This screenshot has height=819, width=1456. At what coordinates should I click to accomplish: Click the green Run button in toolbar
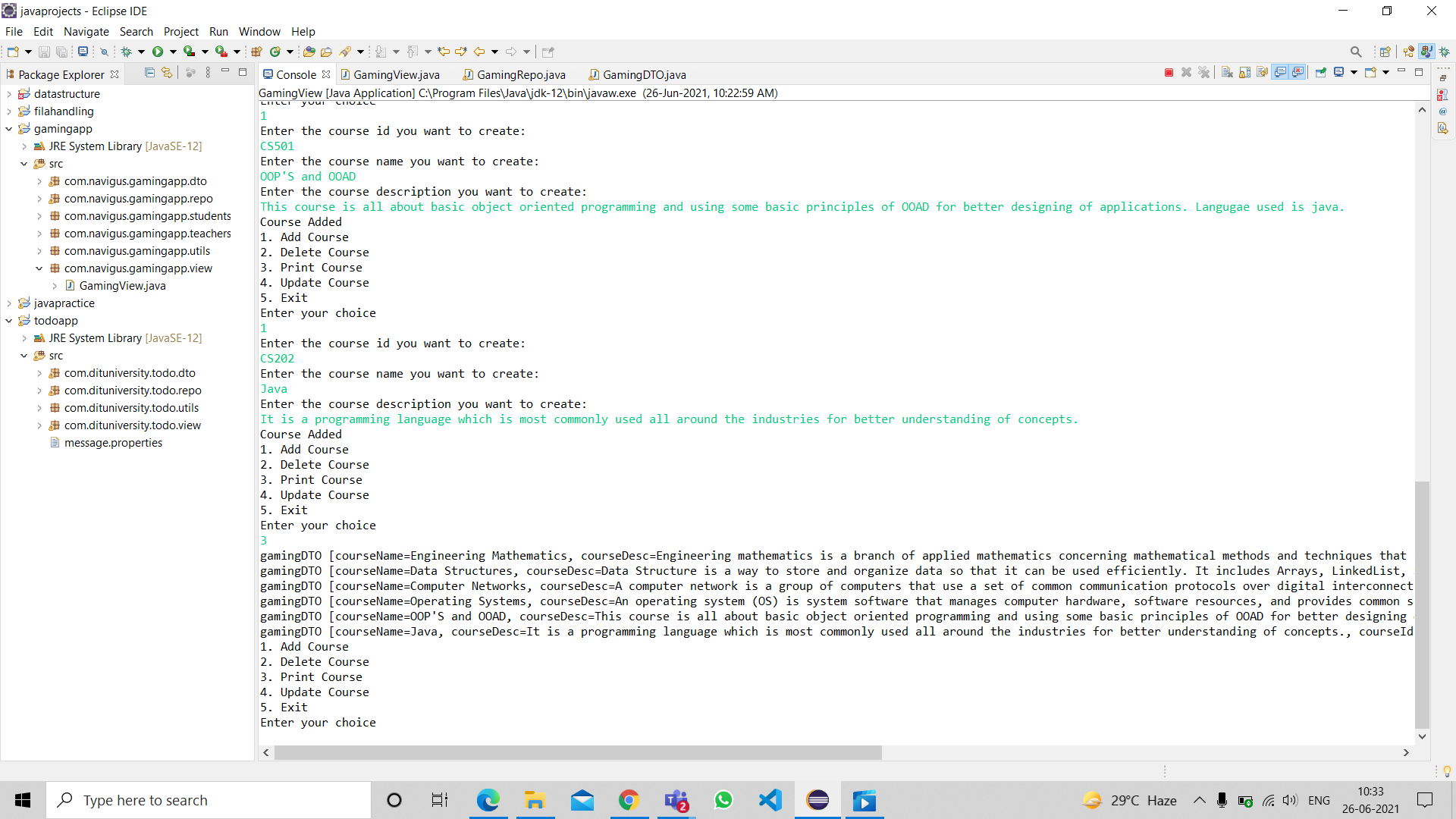[158, 52]
